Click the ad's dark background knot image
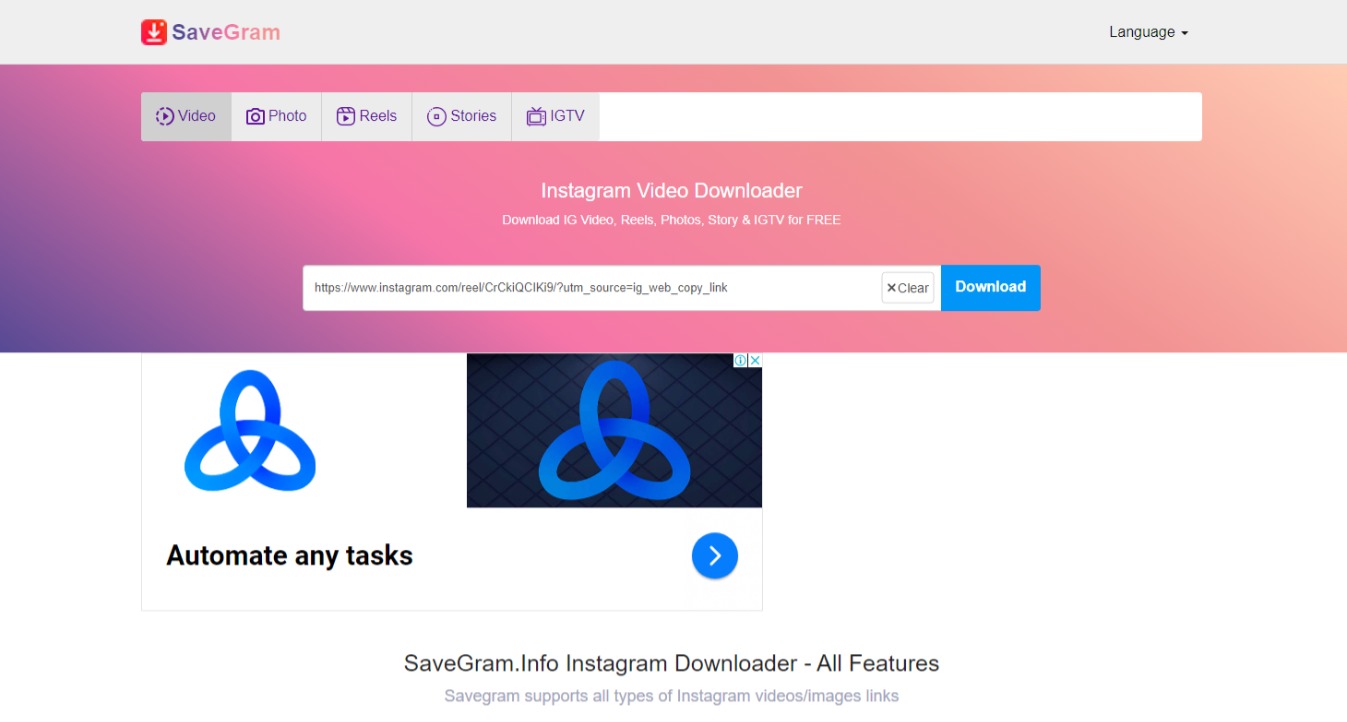 (614, 431)
